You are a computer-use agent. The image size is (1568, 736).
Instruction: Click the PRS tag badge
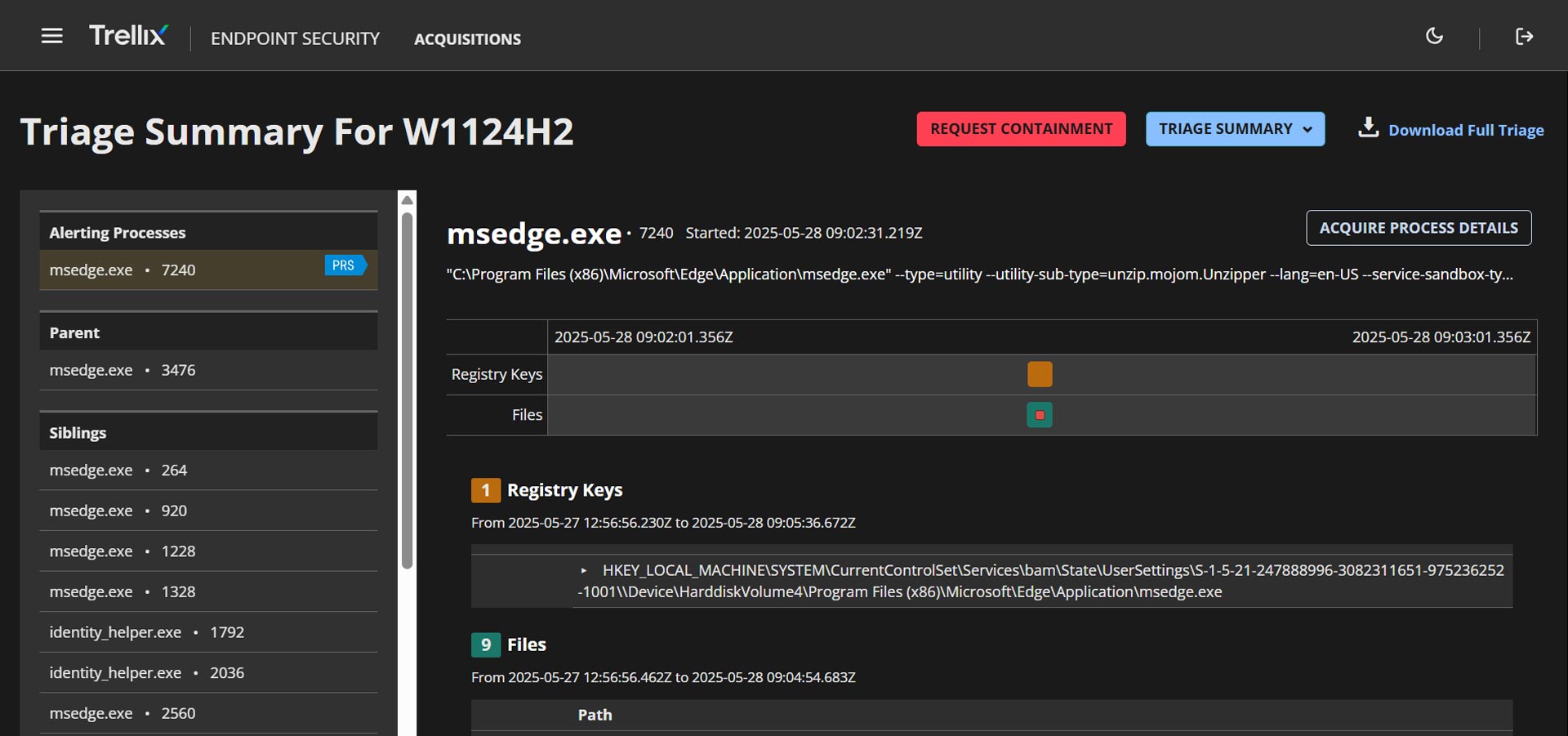click(345, 265)
